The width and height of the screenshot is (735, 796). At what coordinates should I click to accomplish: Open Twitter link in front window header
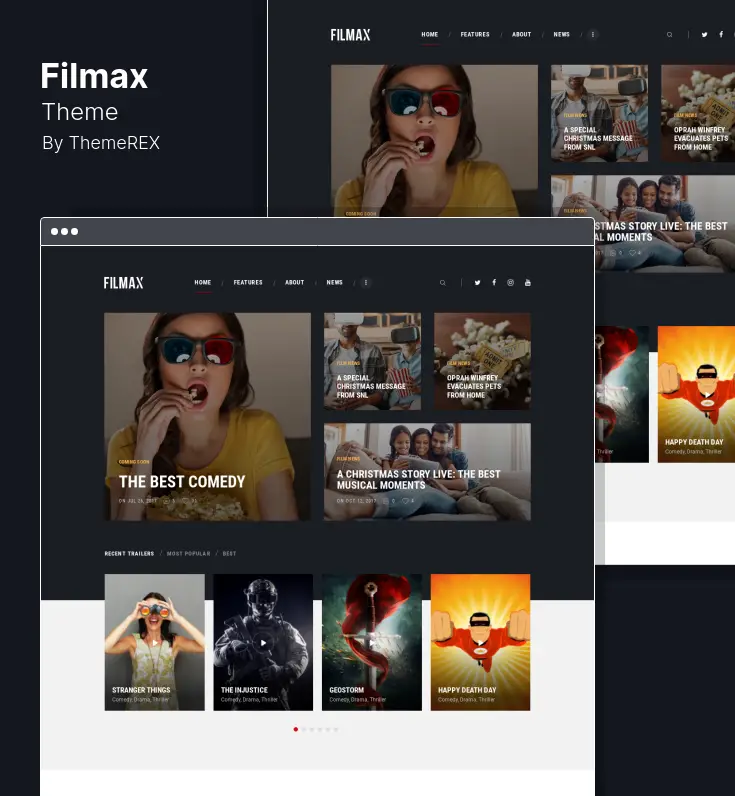pyautogui.click(x=477, y=283)
